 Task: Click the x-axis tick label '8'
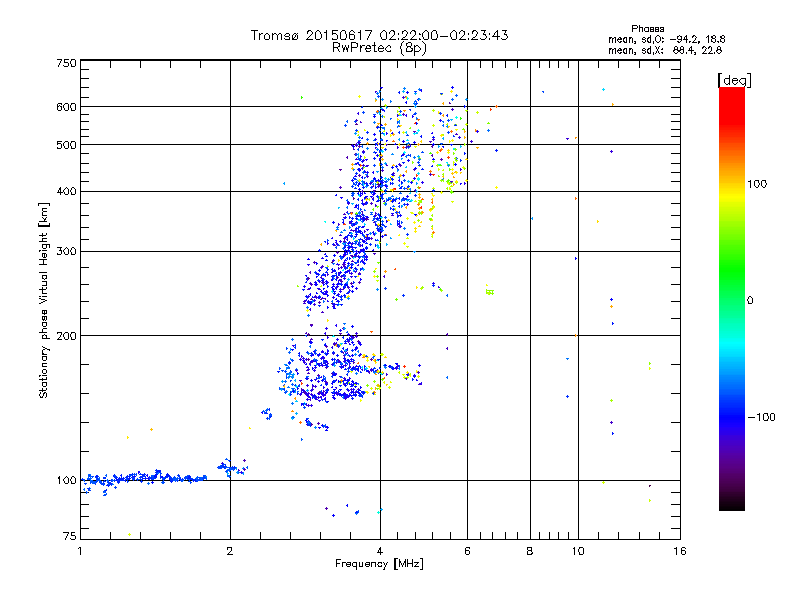[530, 551]
